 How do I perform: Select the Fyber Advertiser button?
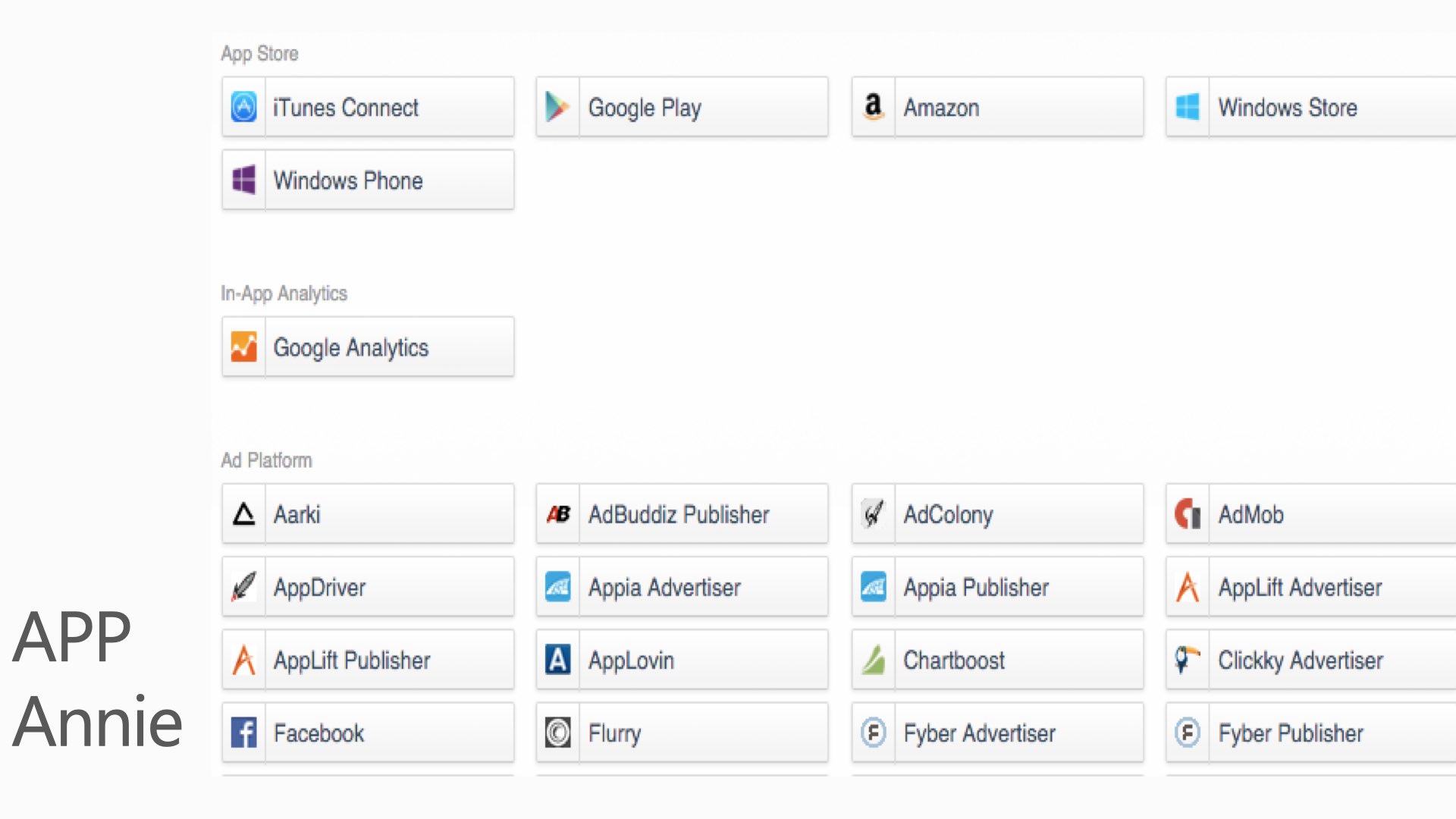point(997,733)
